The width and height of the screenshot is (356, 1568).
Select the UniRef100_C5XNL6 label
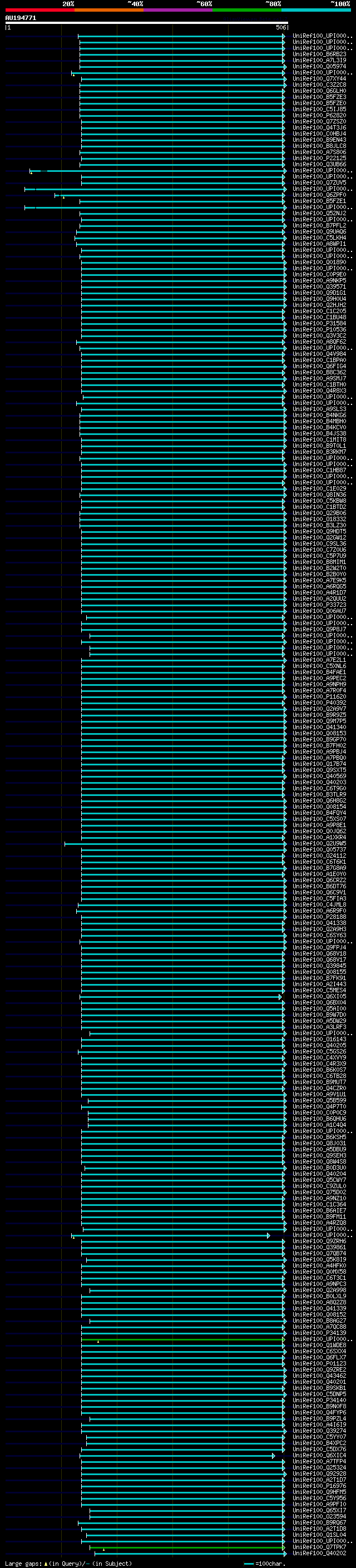pyautogui.click(x=319, y=666)
